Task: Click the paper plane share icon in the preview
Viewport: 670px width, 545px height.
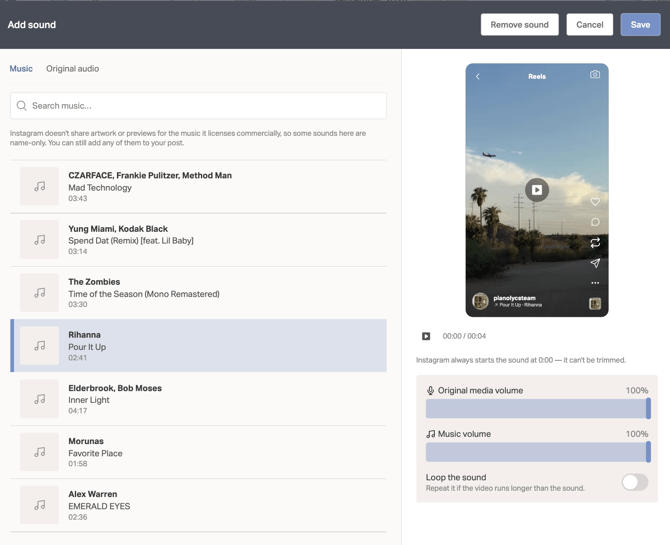Action: click(x=595, y=263)
